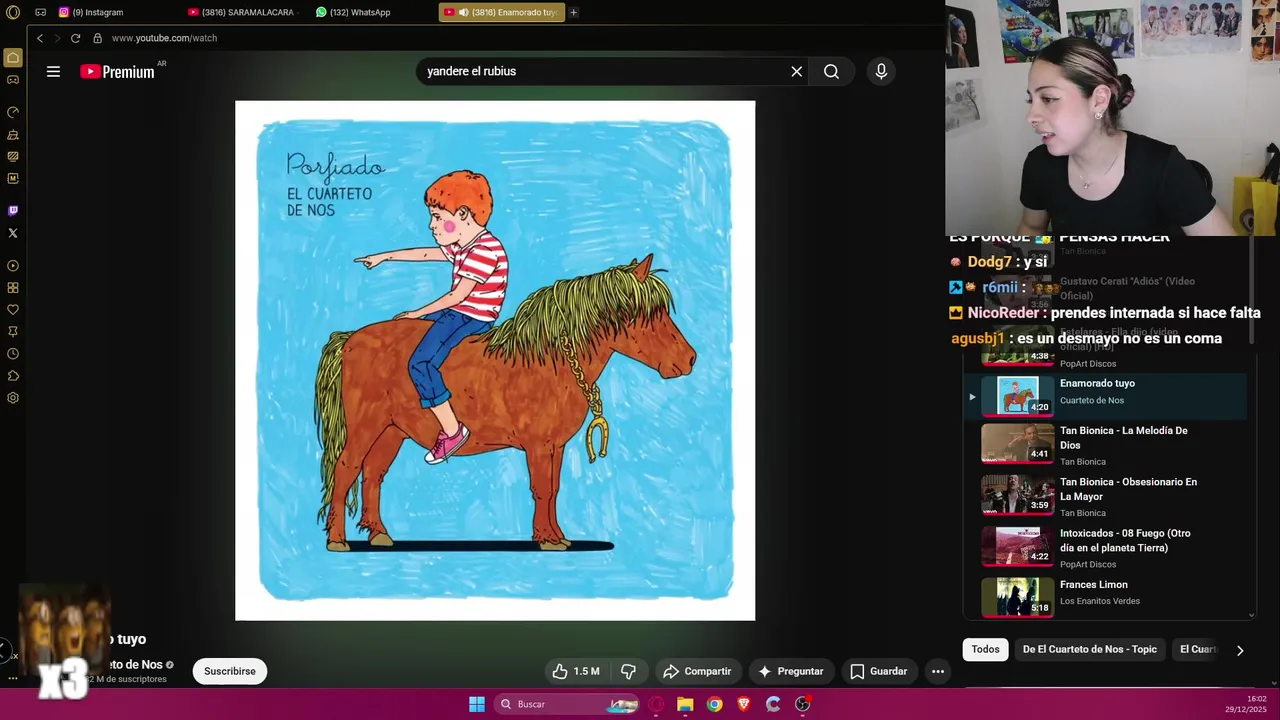Open new tab with plus button
The height and width of the screenshot is (720, 1280).
click(x=573, y=12)
